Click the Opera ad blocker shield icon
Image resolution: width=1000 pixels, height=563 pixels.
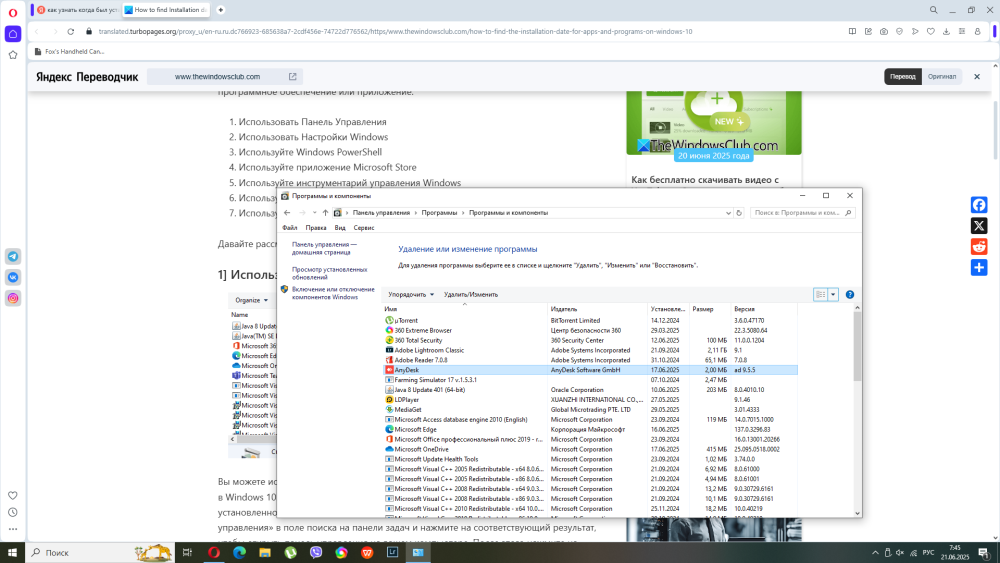899,31
